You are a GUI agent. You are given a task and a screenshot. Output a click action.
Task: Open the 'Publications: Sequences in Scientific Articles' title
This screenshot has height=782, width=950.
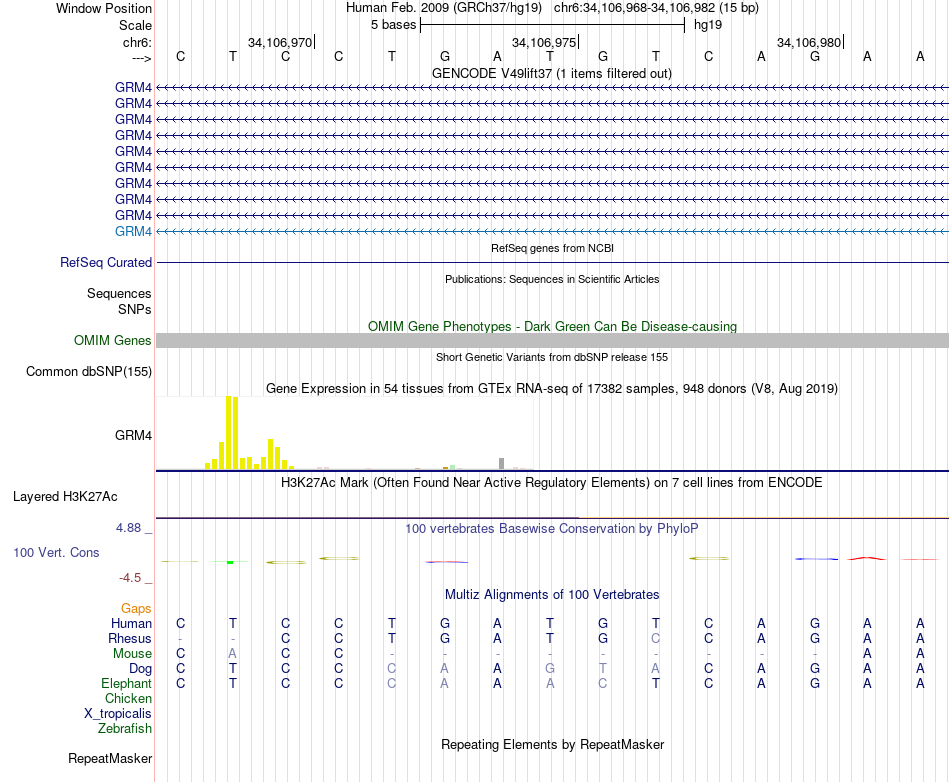pyautogui.click(x=552, y=279)
